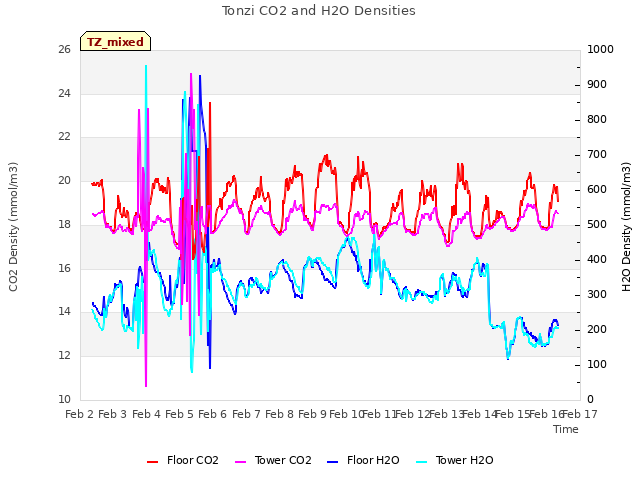Screen dimensions: 640x480
Task: Click the 900 value on H2O axis
Action: [597, 85]
